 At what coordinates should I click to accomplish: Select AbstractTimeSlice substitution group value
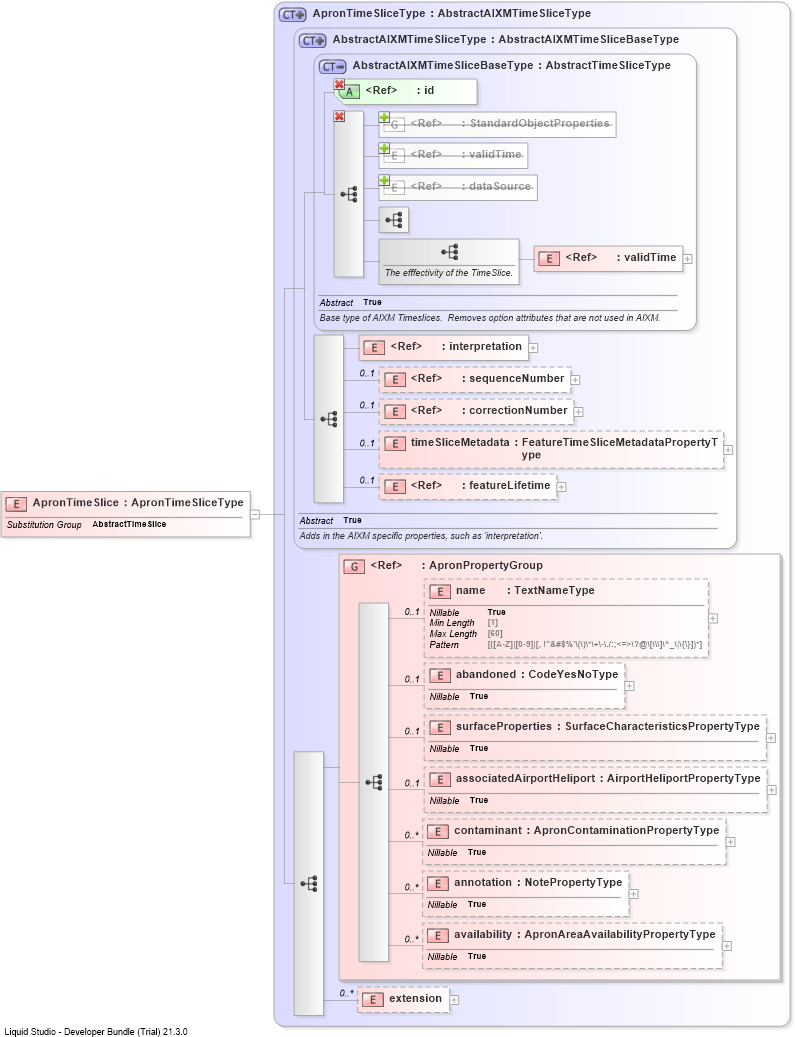[x=129, y=524]
